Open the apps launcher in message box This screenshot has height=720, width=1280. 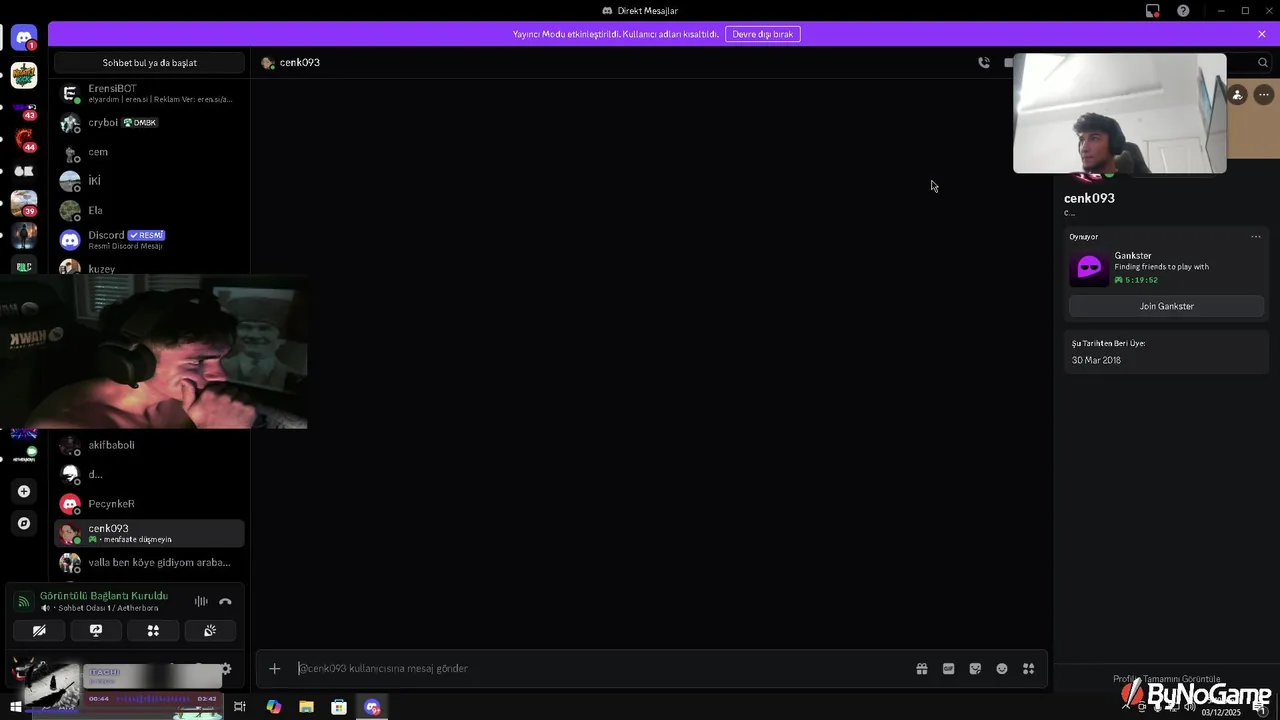[x=1028, y=669]
